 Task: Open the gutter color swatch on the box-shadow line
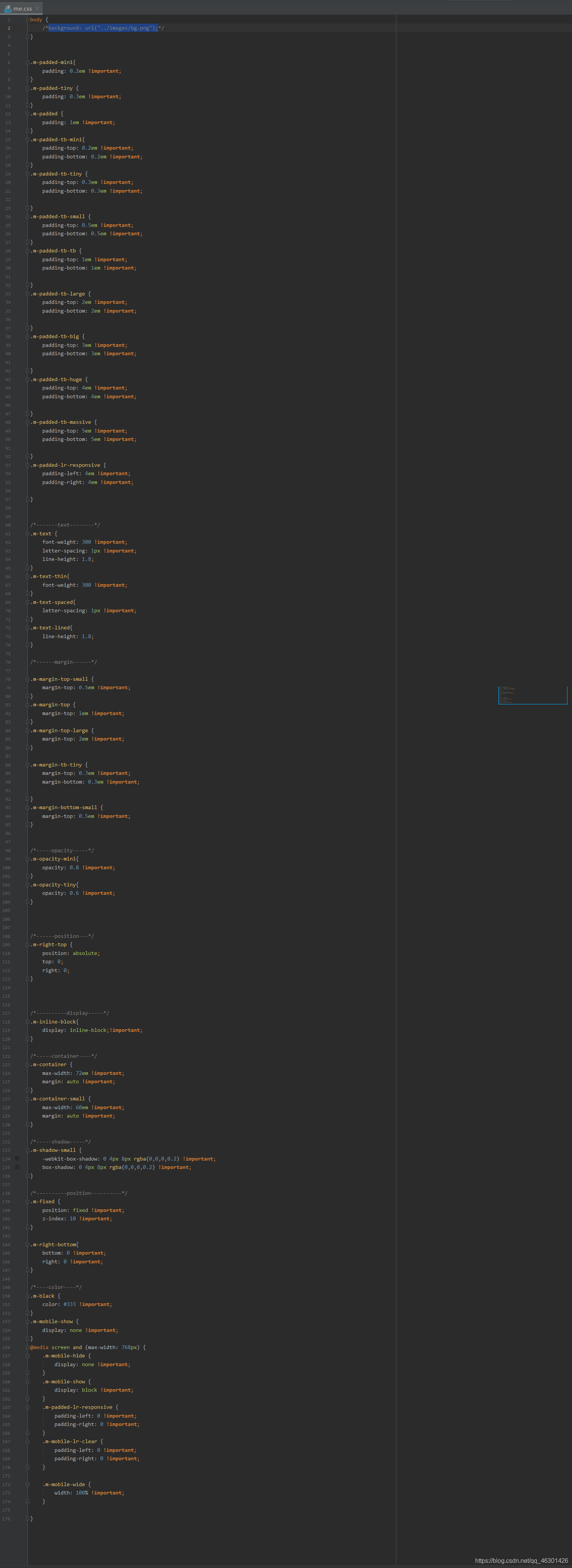click(x=17, y=1167)
